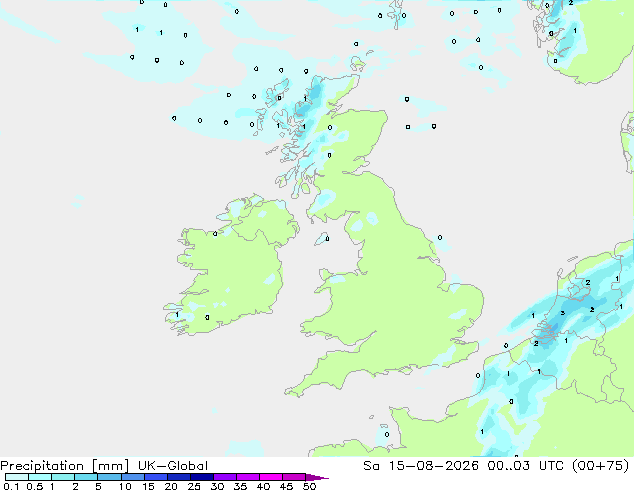Image resolution: width=634 pixels, height=490 pixels.
Task: Click the "(00+75)" forecast offset text
Action: click(601, 466)
